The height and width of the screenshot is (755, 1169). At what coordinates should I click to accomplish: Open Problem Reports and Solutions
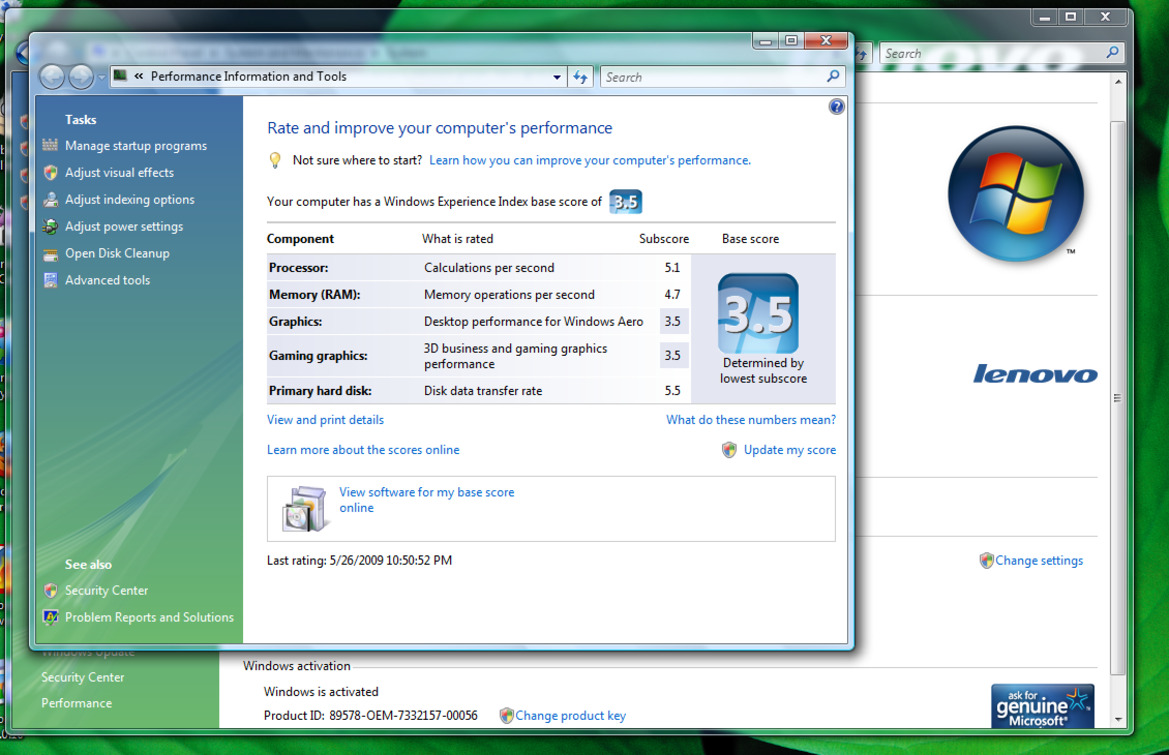coord(149,617)
